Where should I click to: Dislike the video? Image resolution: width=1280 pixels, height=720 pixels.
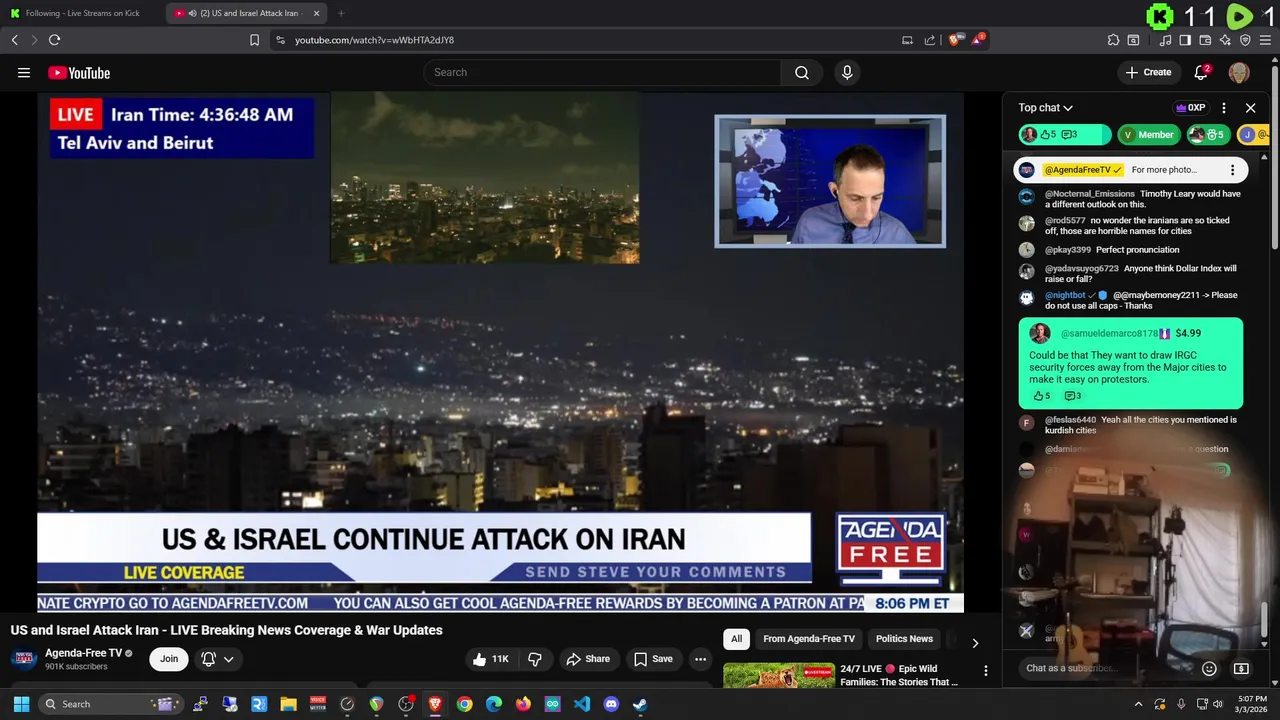pos(535,659)
